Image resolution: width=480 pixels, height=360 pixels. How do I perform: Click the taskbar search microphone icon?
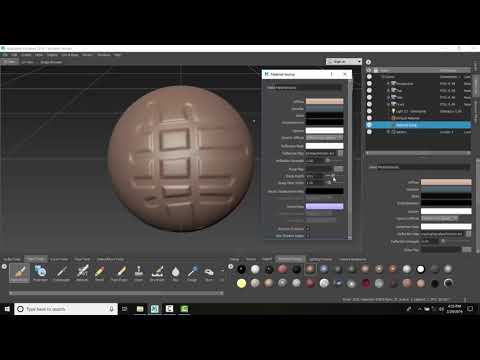[x=111, y=309]
